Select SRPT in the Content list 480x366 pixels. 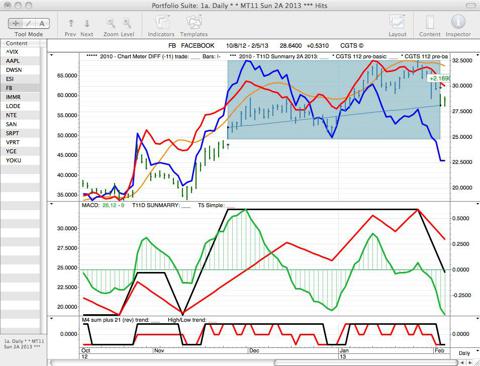pos(21,133)
